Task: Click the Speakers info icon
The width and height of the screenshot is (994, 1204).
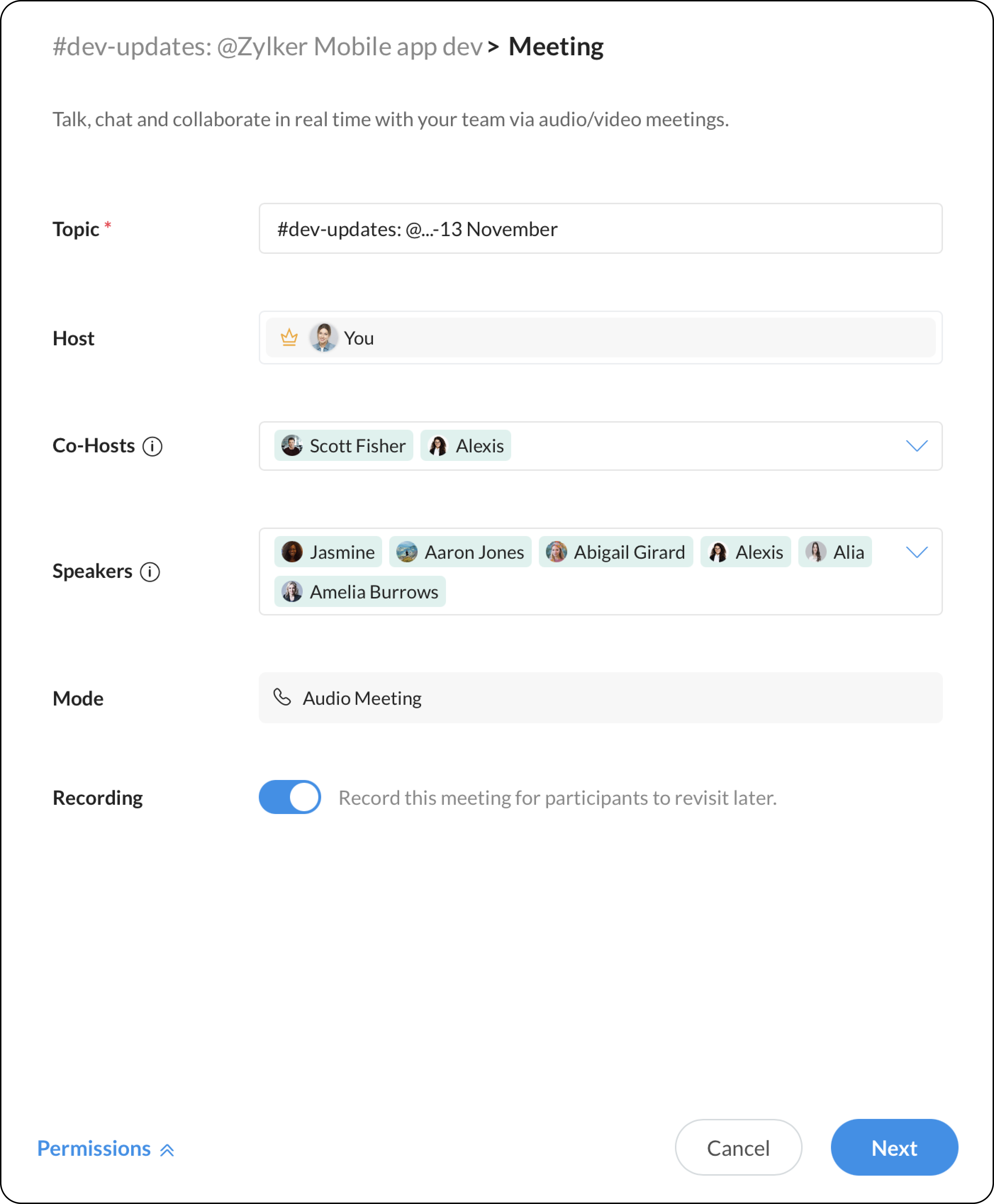Action: pos(150,572)
